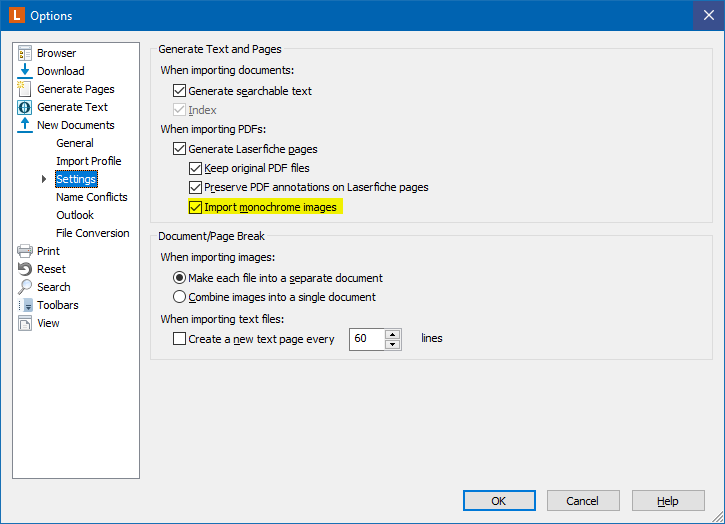The height and width of the screenshot is (524, 725).
Task: Click the Help button
Action: [x=668, y=501]
